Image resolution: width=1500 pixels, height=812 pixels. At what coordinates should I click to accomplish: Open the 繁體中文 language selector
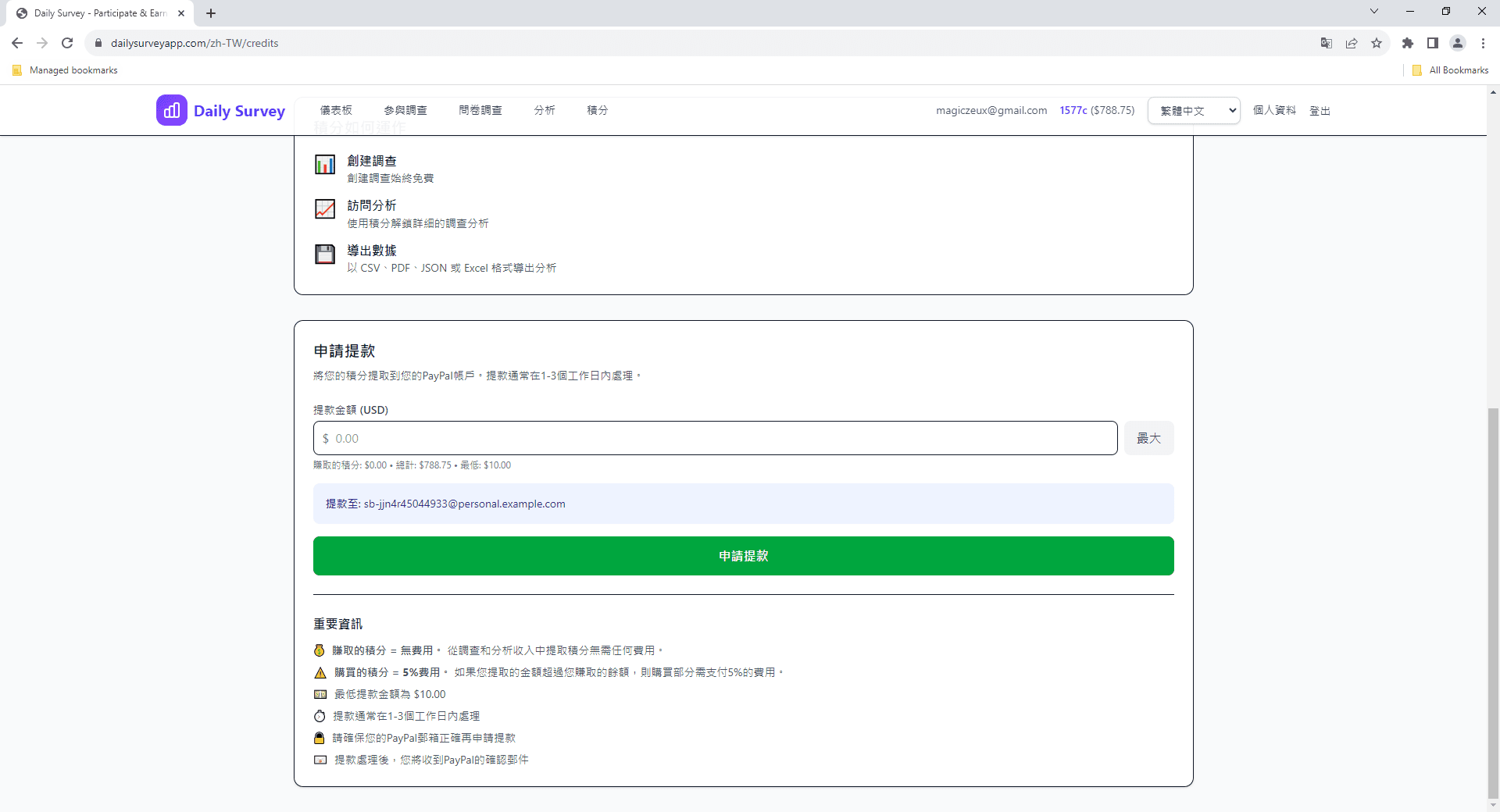pos(1193,110)
